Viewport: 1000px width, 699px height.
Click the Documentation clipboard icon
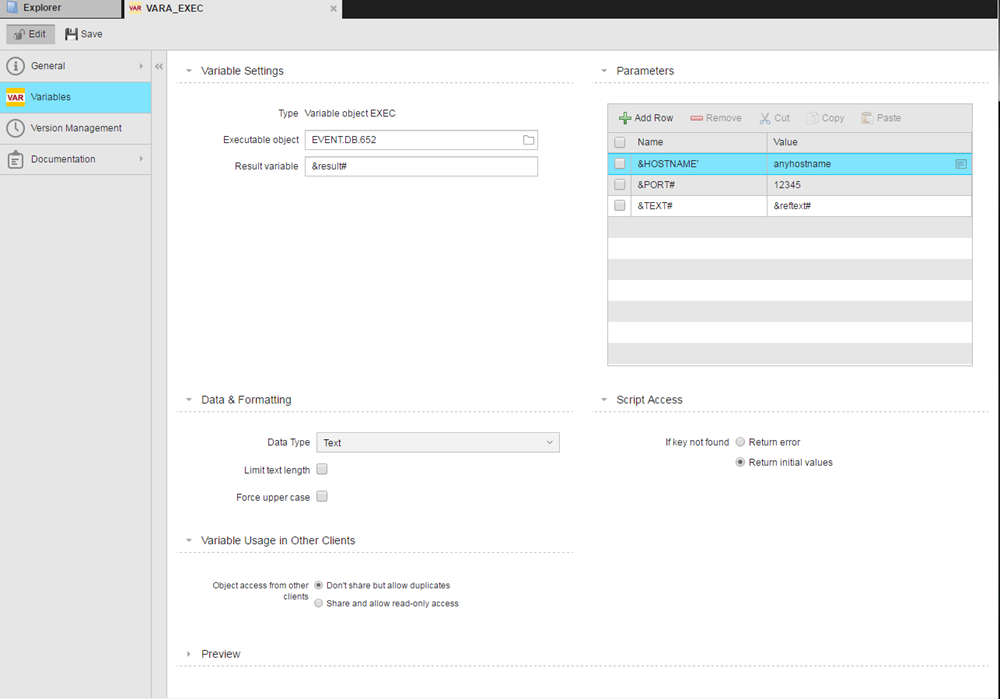click(x=15, y=159)
